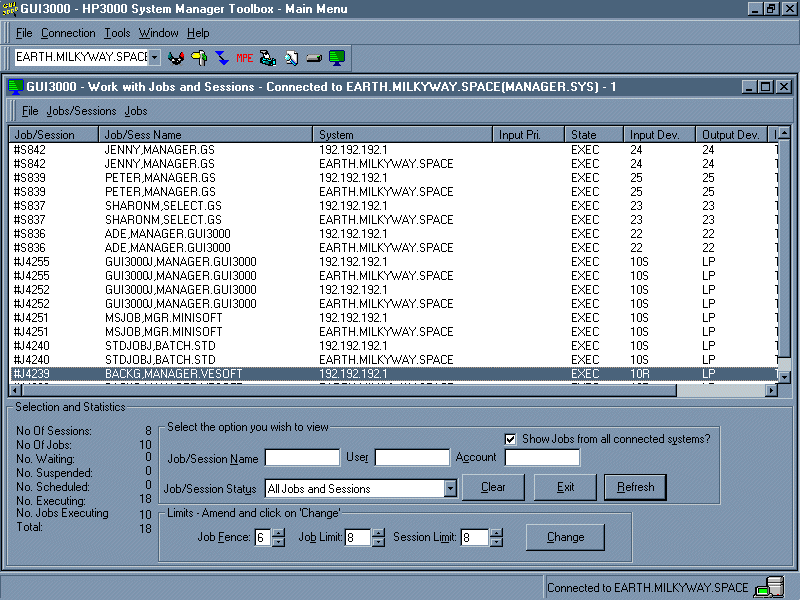Click the green monitor toolbar icon
800x600 pixels.
point(337,58)
